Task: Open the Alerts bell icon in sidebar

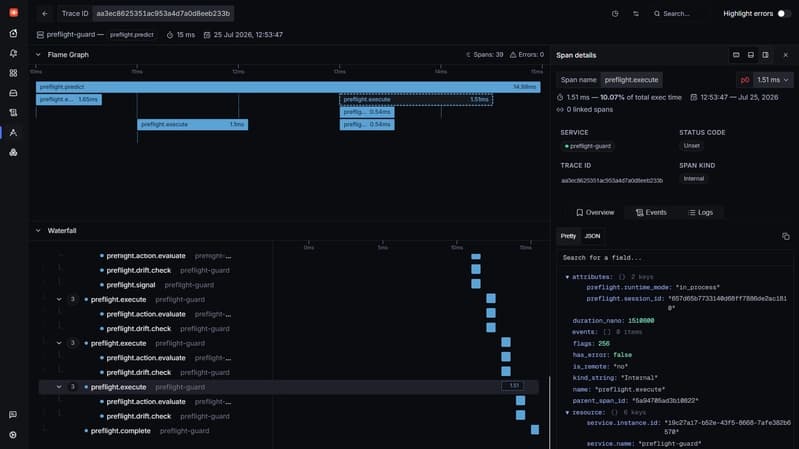Action: pos(14,54)
